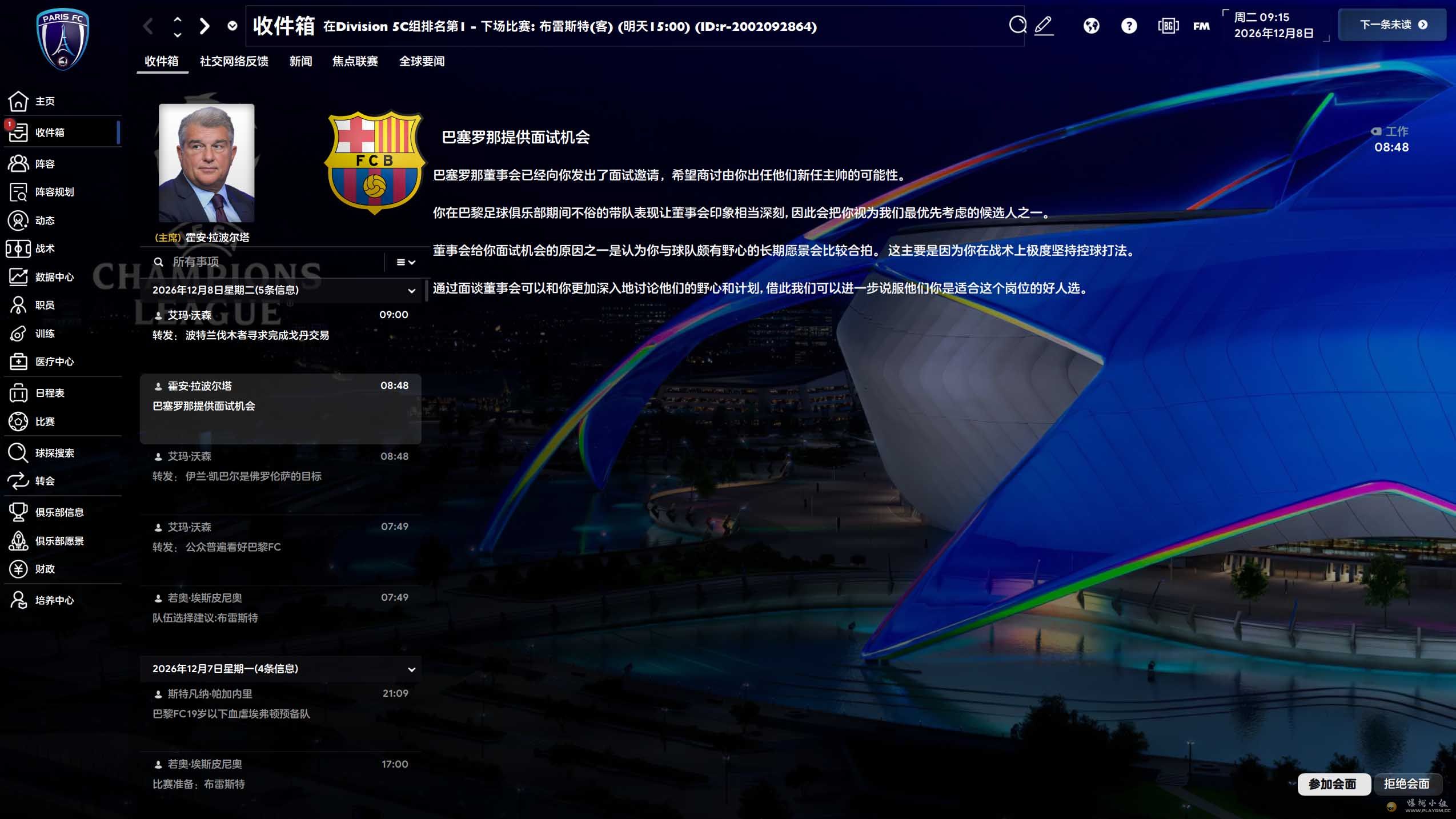Open the 俱乐部信息 club info icon
Viewport: 1456px width, 819px height.
pos(18,512)
